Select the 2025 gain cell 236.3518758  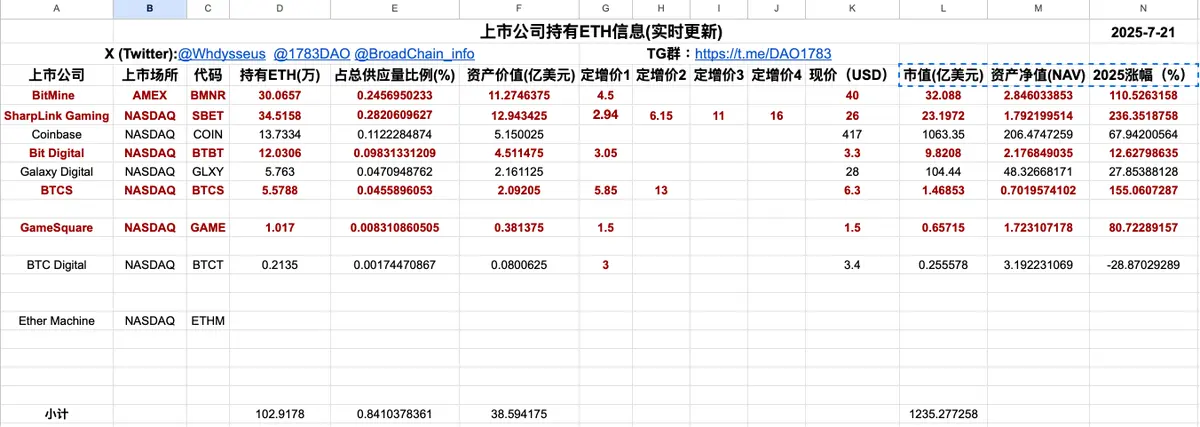[1145, 116]
